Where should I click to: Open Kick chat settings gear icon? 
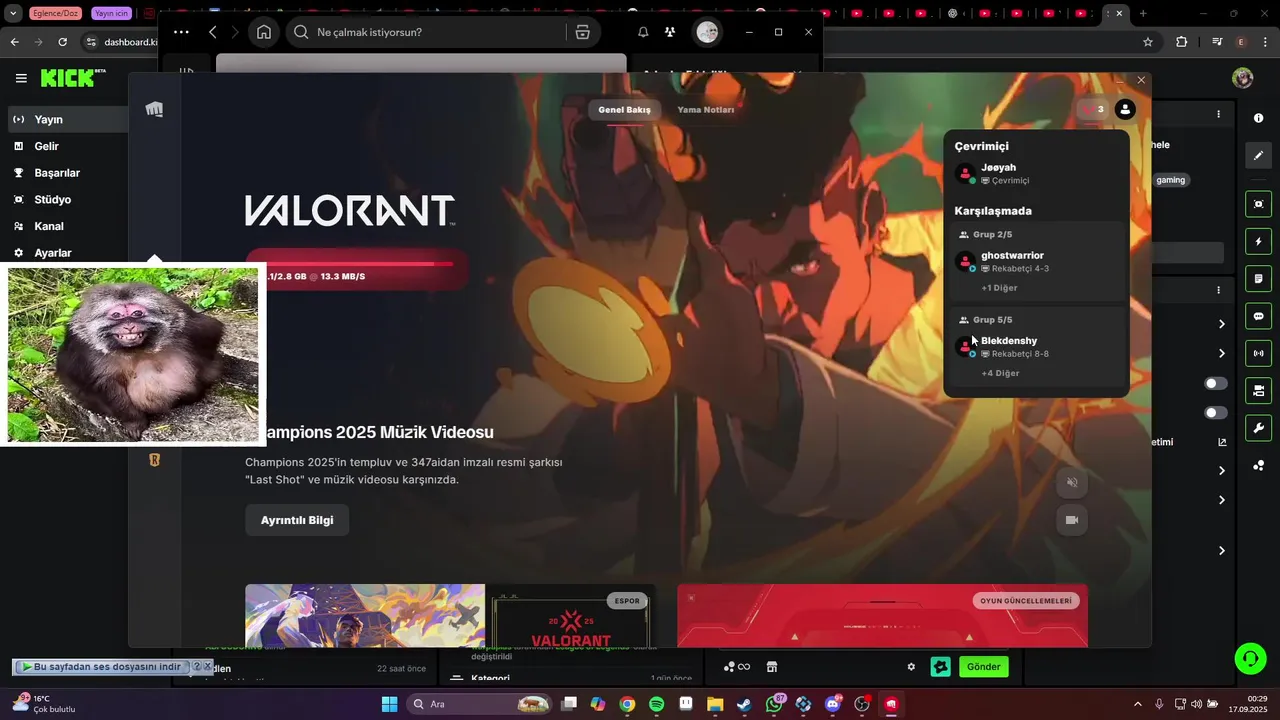(x=911, y=667)
